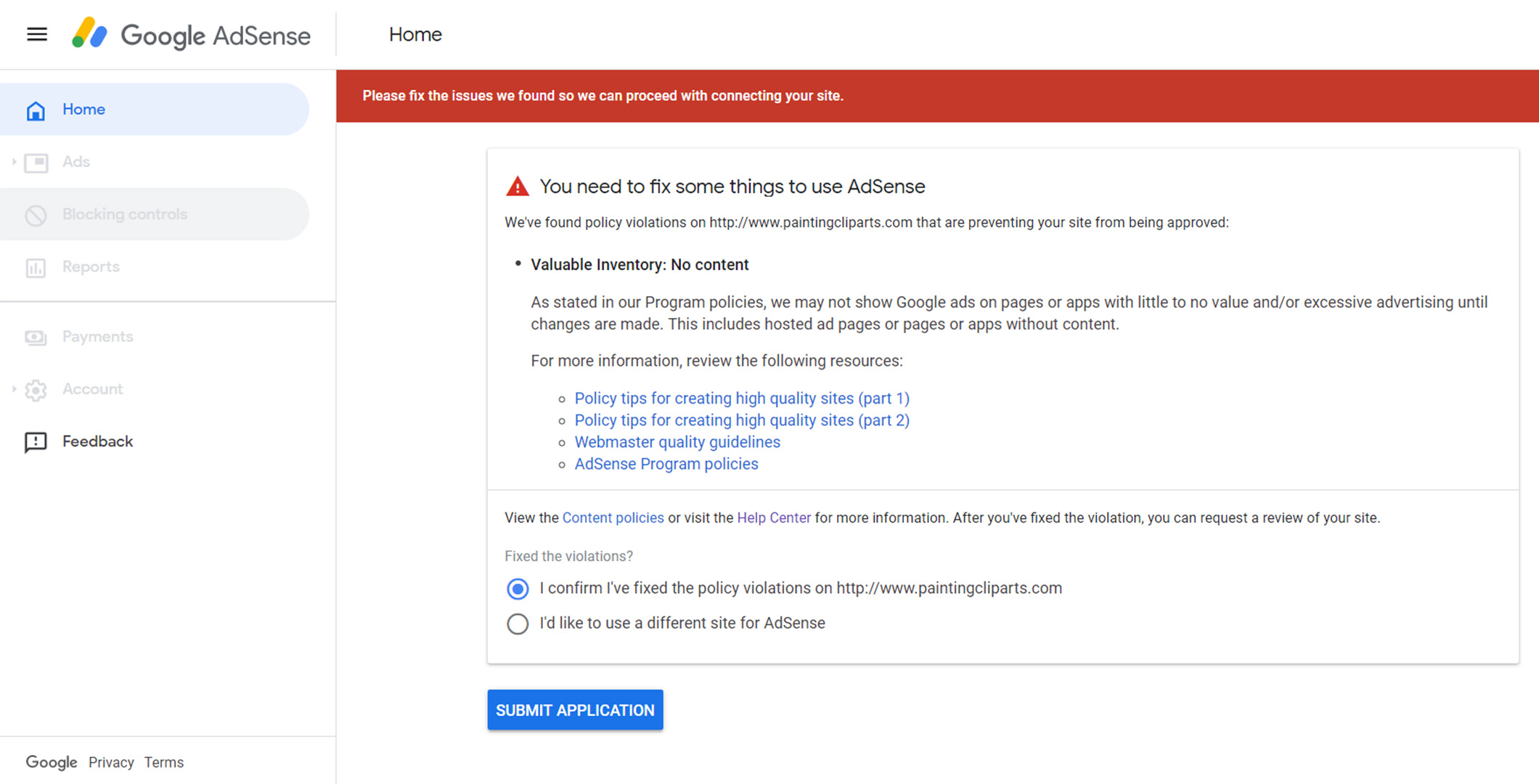Open the hamburger main menu
1539x784 pixels.
point(37,34)
